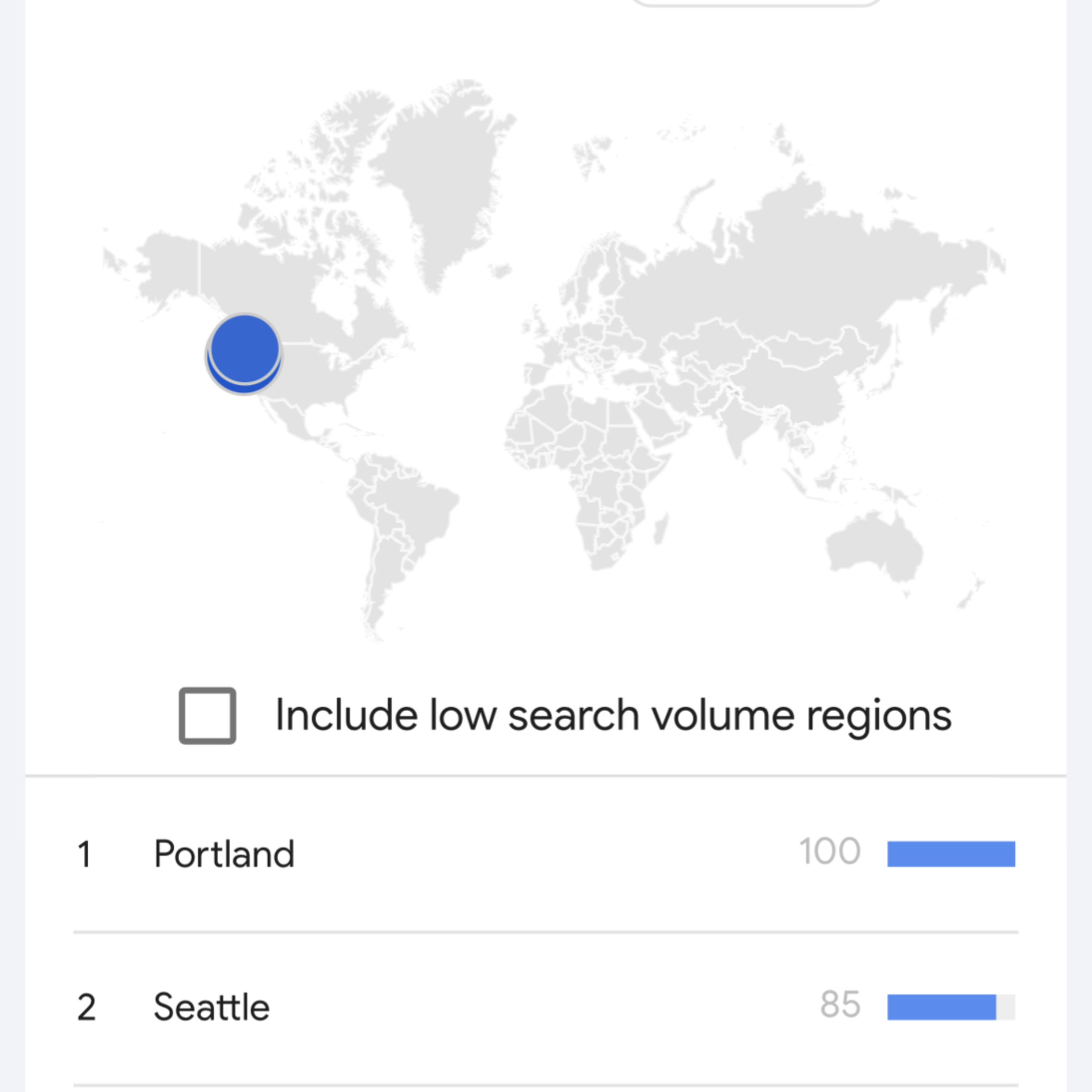Click Seattle's partially filled interest bar
Viewport: 1092px width, 1092px height.
951,1007
